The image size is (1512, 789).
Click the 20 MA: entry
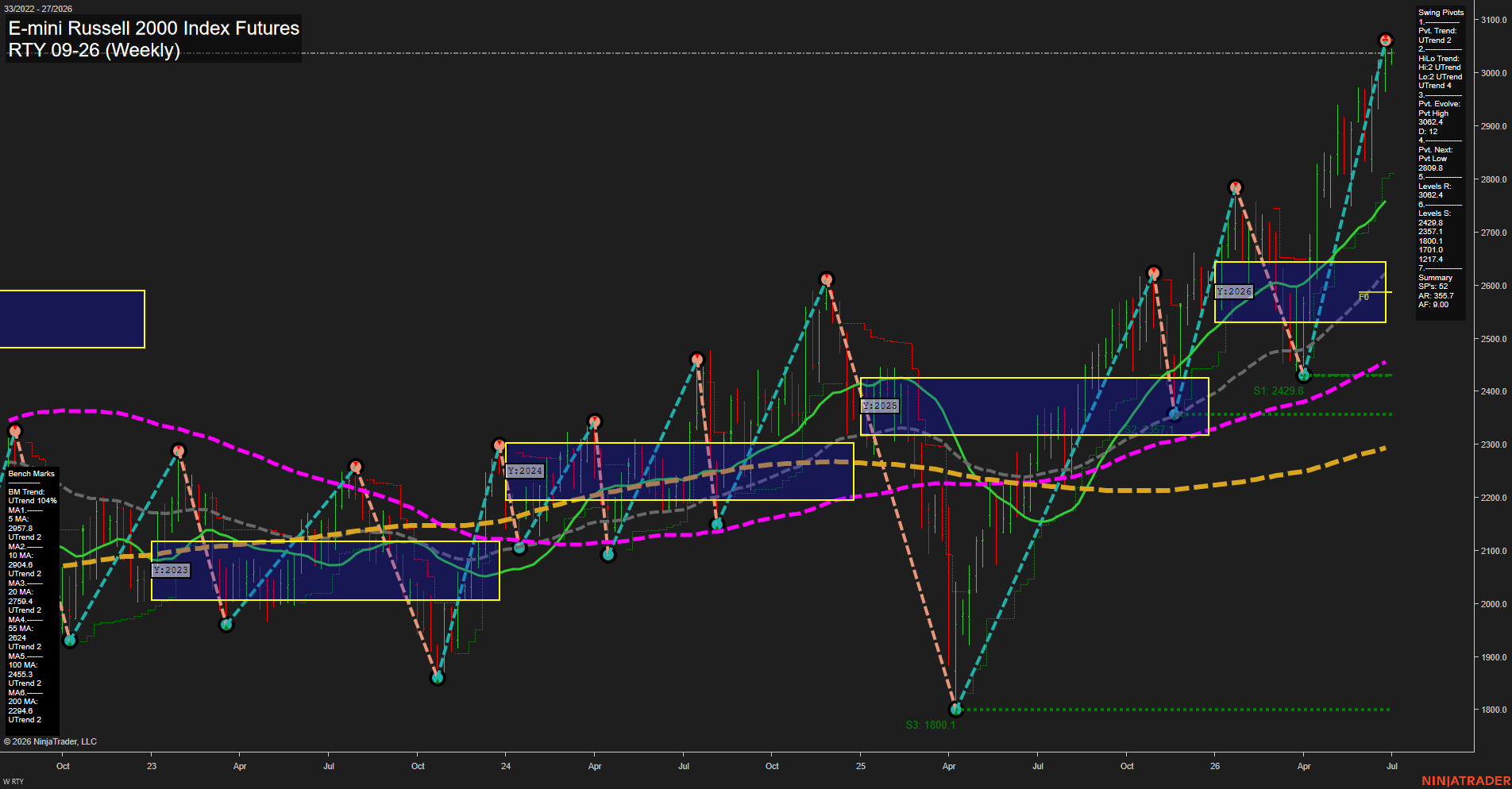click(21, 592)
